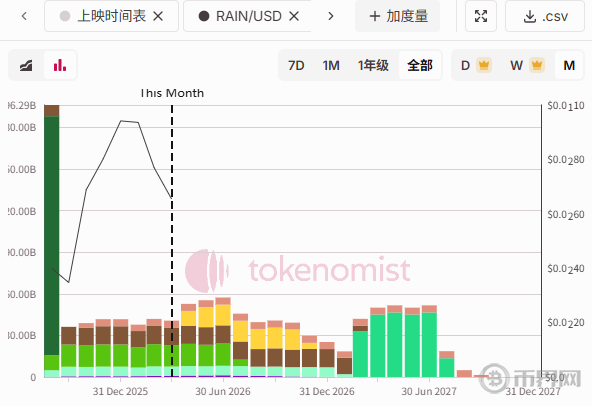Click the 加度量 add metric button
Viewport: 592px width, 406px height.
(398, 16)
